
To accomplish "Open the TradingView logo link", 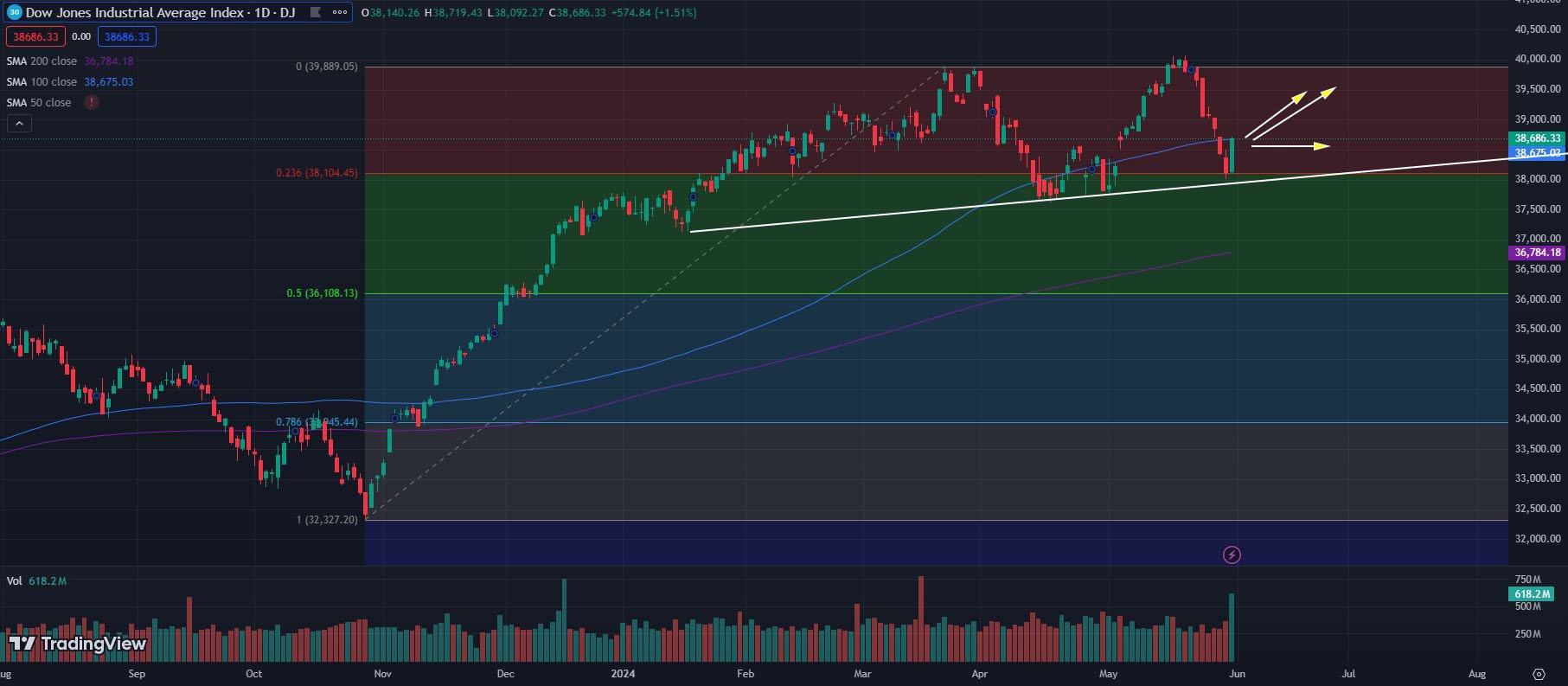I will click(x=77, y=644).
